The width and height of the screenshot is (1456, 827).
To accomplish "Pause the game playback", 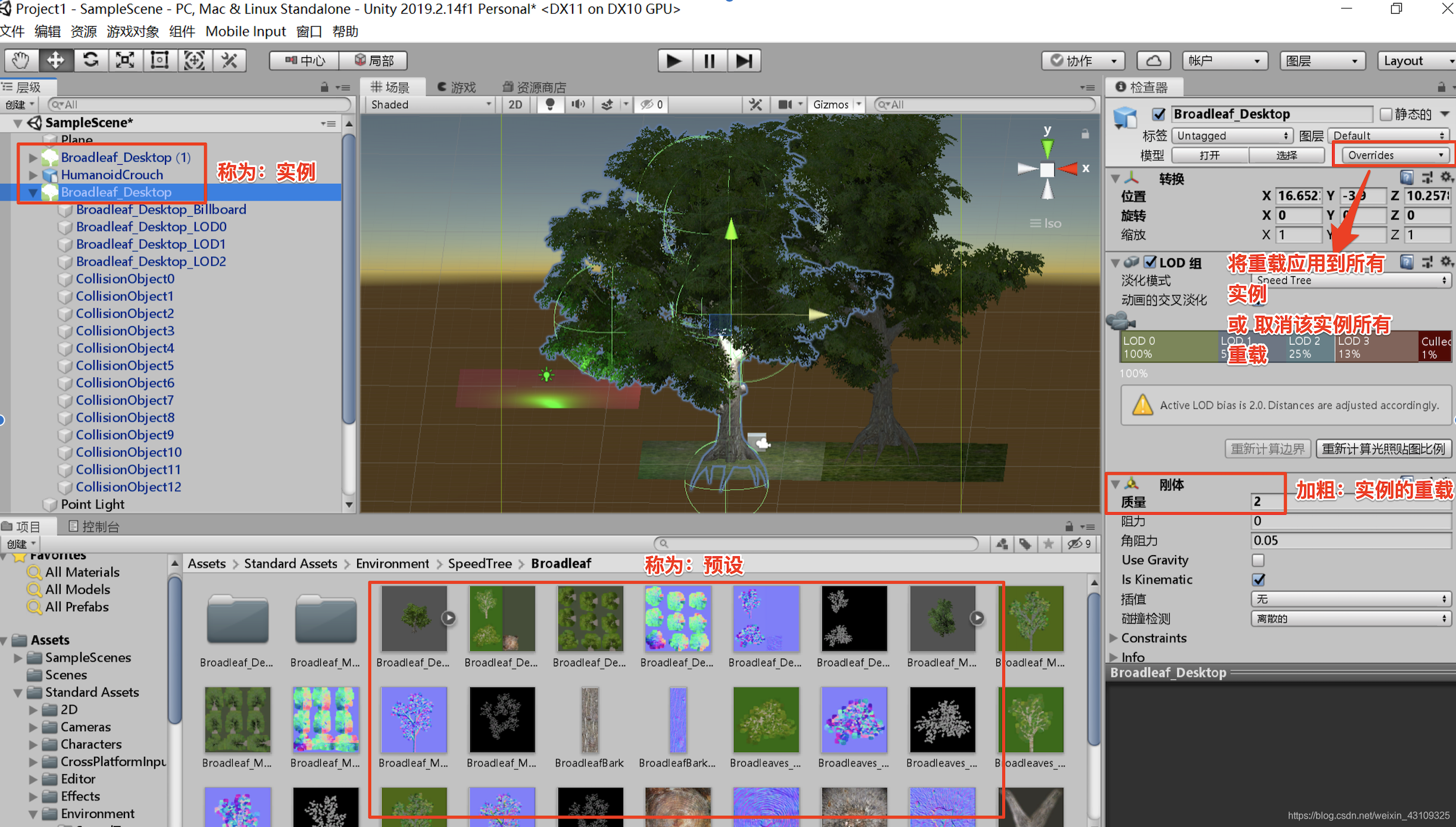I will click(710, 61).
